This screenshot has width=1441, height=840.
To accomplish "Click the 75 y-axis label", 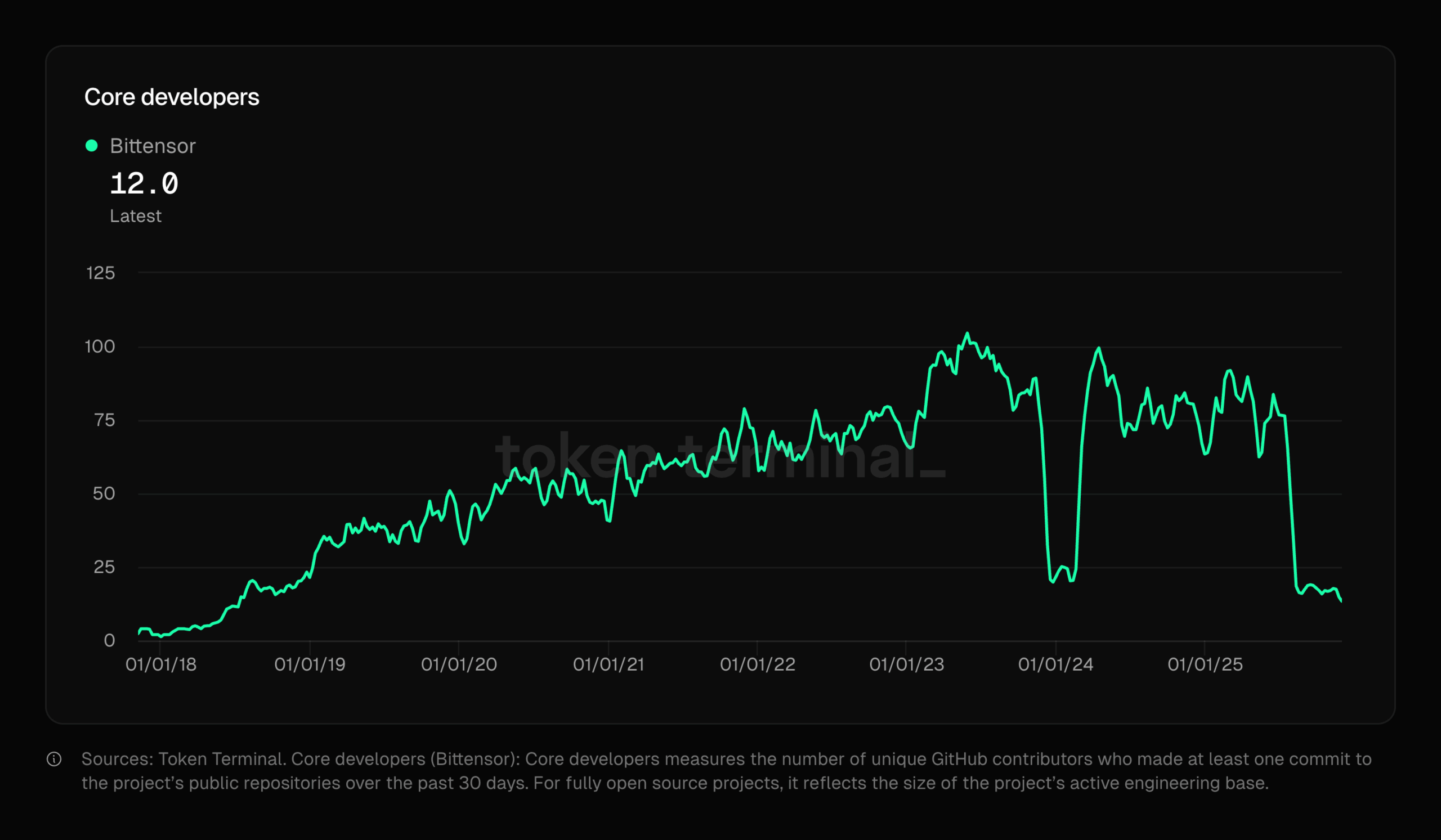I will click(104, 420).
